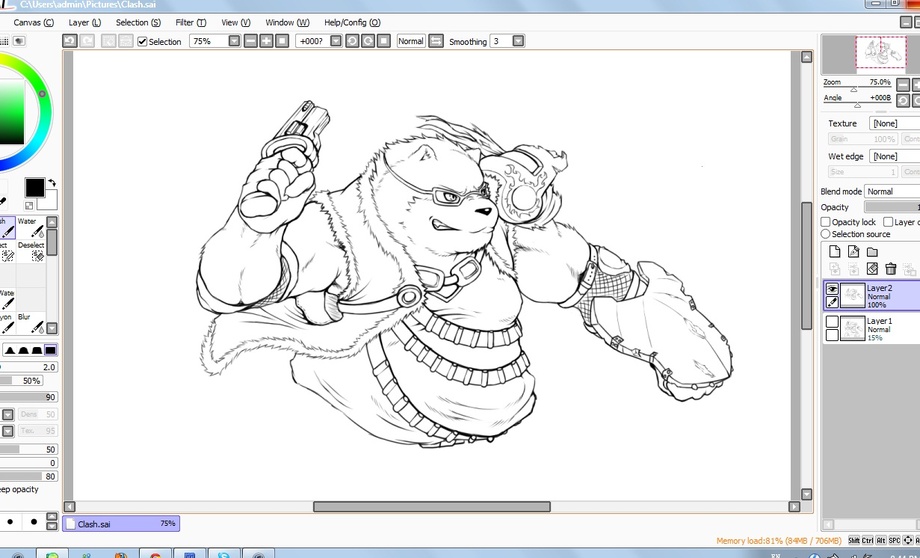The image size is (920, 558).
Task: Open the Canvas menu
Action: 34,22
